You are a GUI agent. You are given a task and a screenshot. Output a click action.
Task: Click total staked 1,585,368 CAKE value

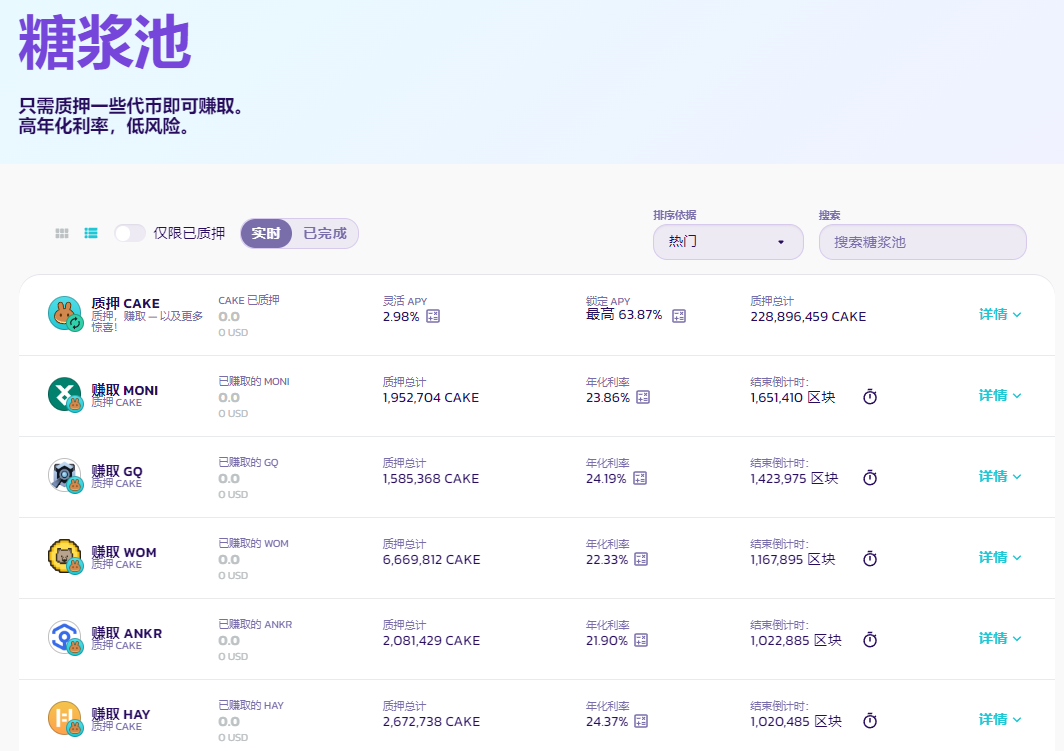tap(431, 478)
